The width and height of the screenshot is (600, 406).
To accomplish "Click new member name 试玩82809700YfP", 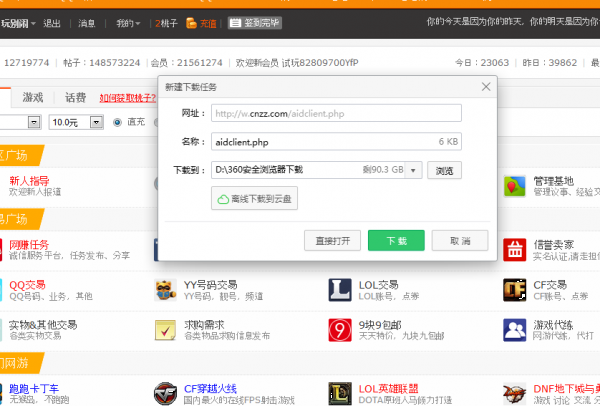I will [320, 63].
